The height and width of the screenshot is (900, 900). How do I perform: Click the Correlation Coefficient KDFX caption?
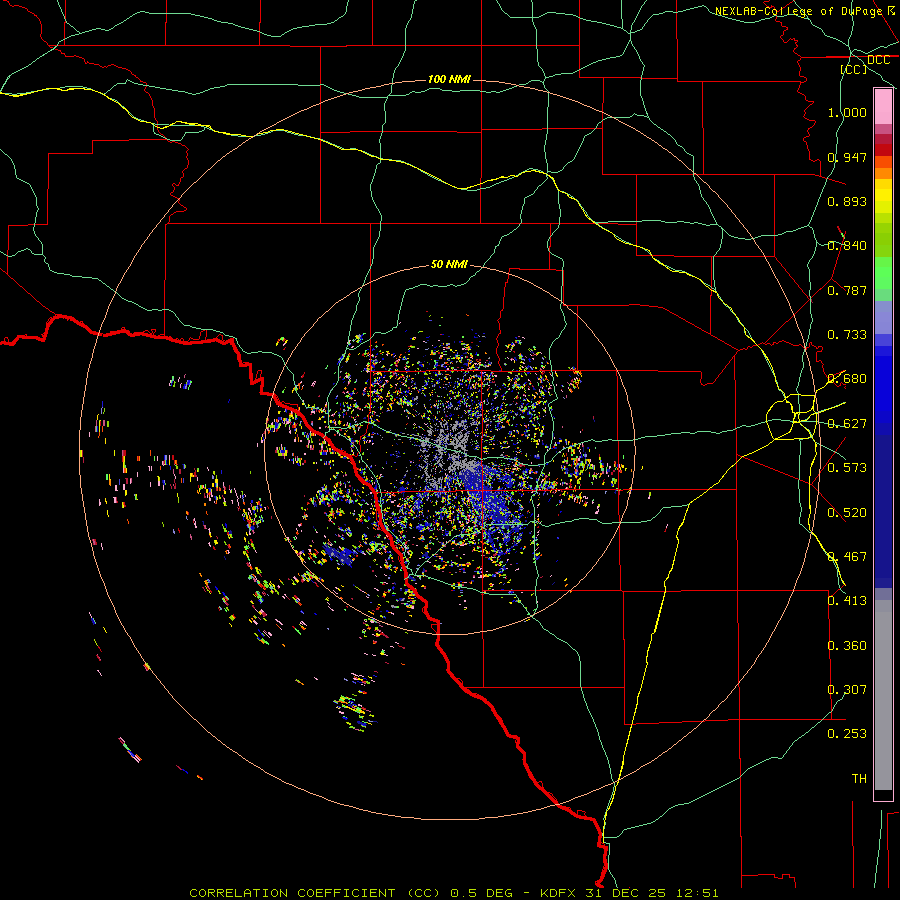pos(453,893)
